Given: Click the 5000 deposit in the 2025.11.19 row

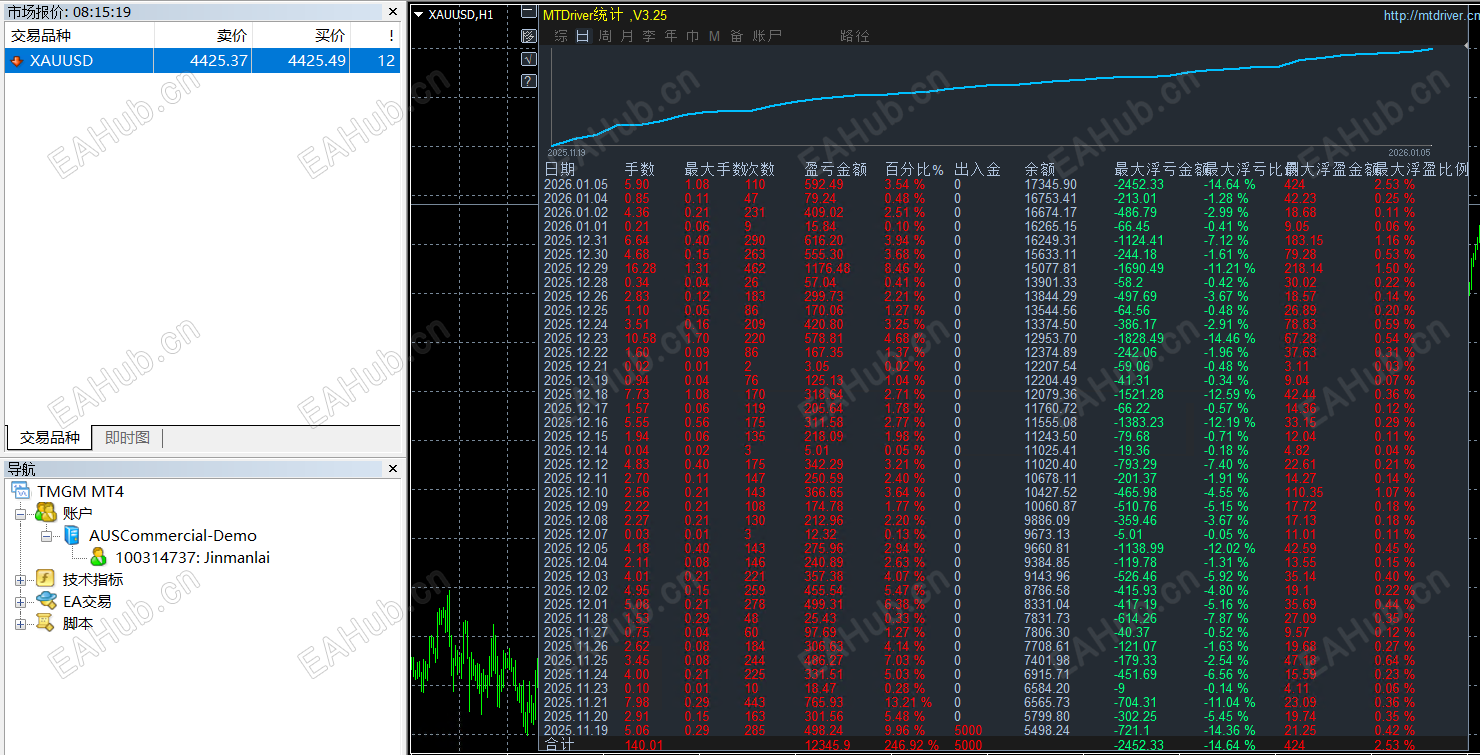Looking at the screenshot, I should pyautogui.click(x=968, y=731).
